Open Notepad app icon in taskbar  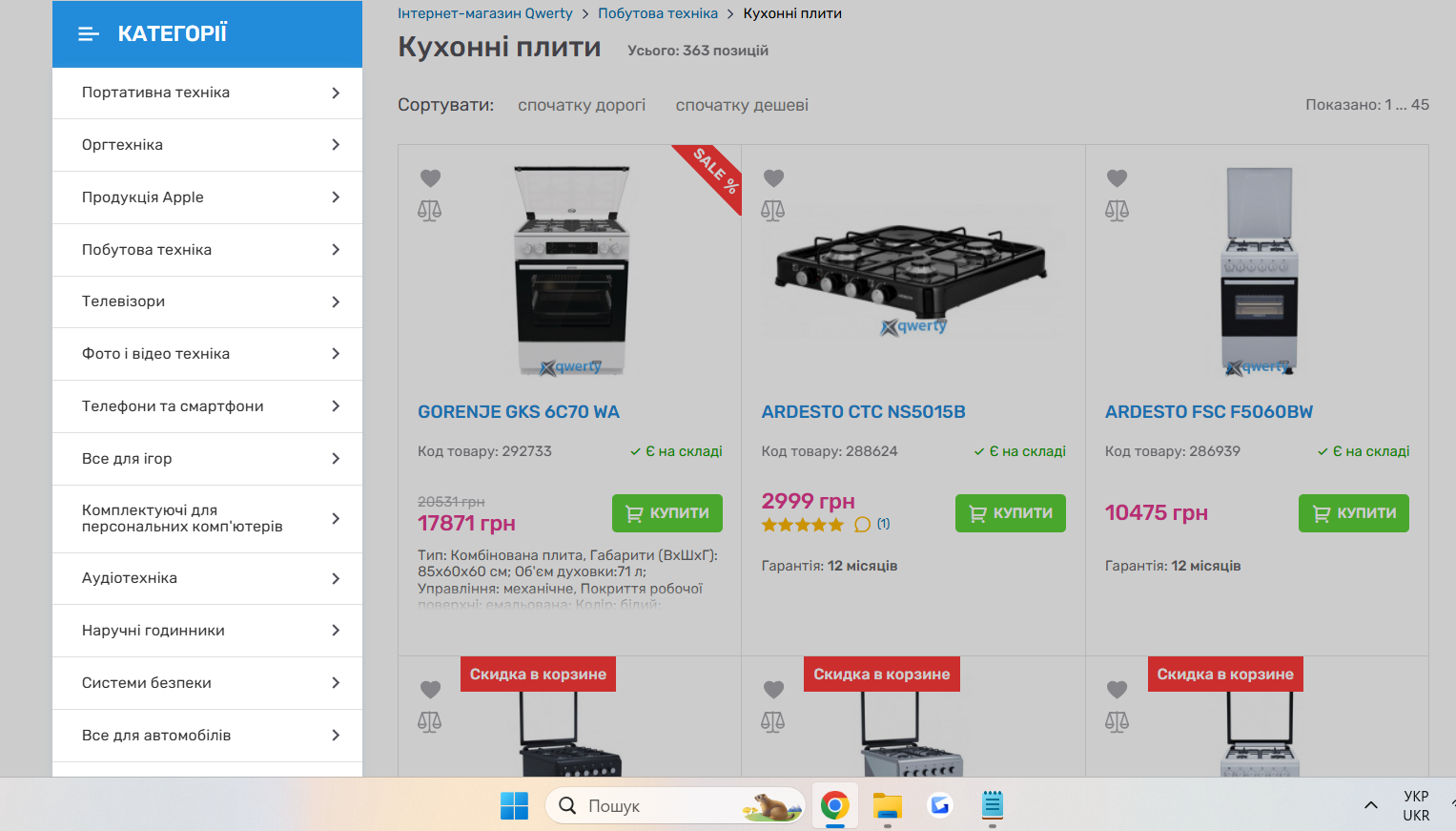pyautogui.click(x=993, y=806)
